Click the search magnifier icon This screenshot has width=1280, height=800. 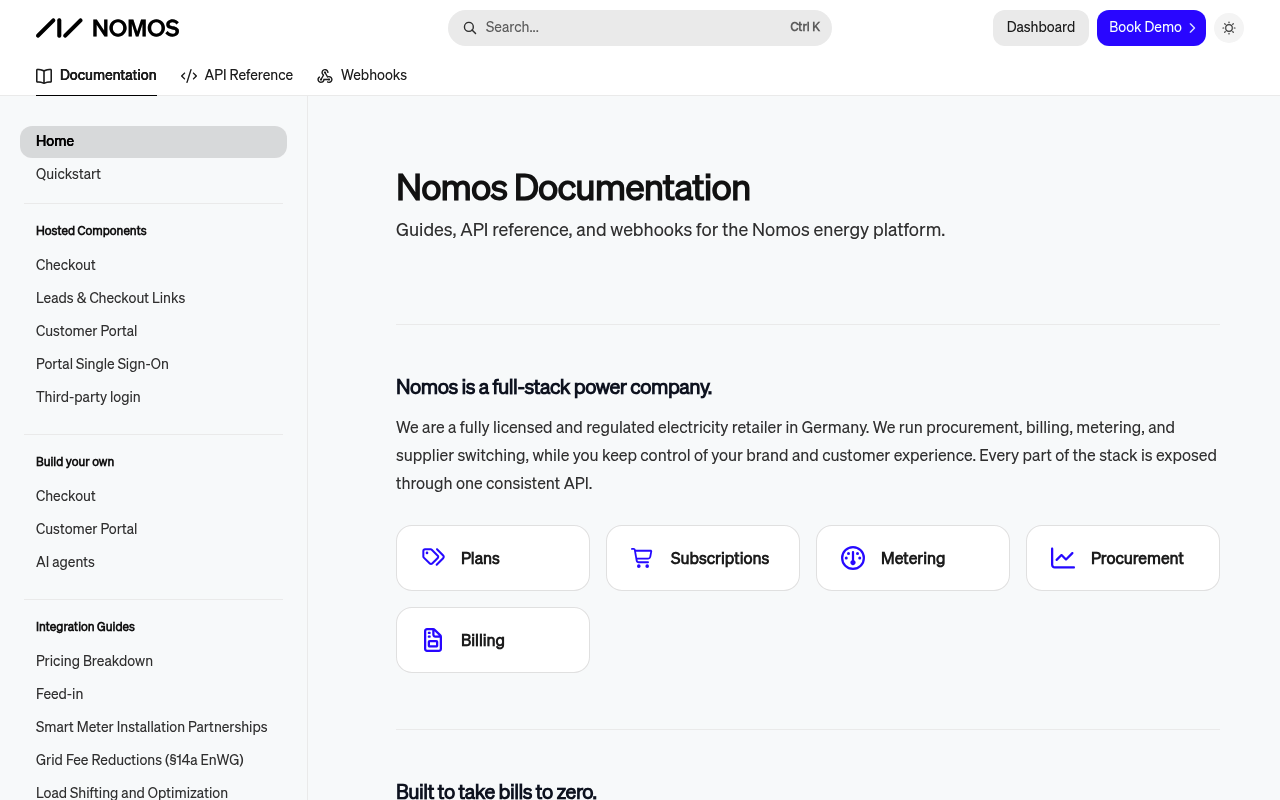[470, 28]
